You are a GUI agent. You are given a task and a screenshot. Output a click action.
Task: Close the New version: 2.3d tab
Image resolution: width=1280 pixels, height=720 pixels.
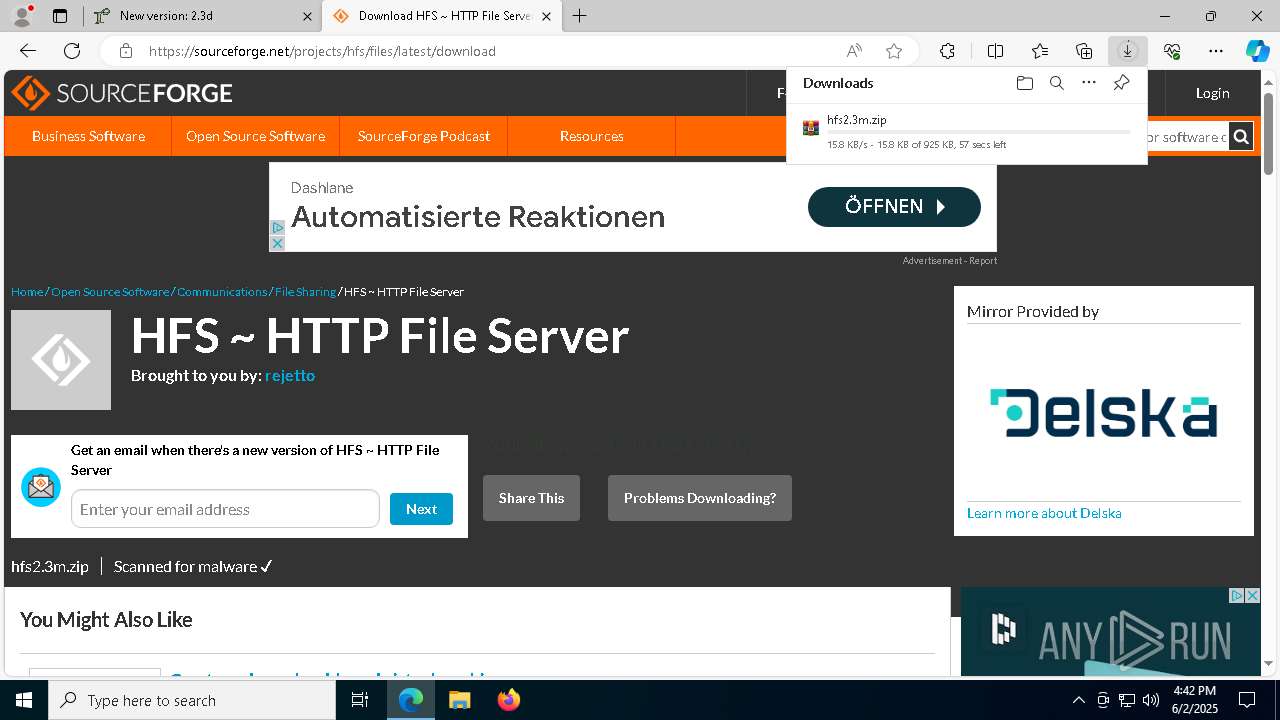pos(307,16)
